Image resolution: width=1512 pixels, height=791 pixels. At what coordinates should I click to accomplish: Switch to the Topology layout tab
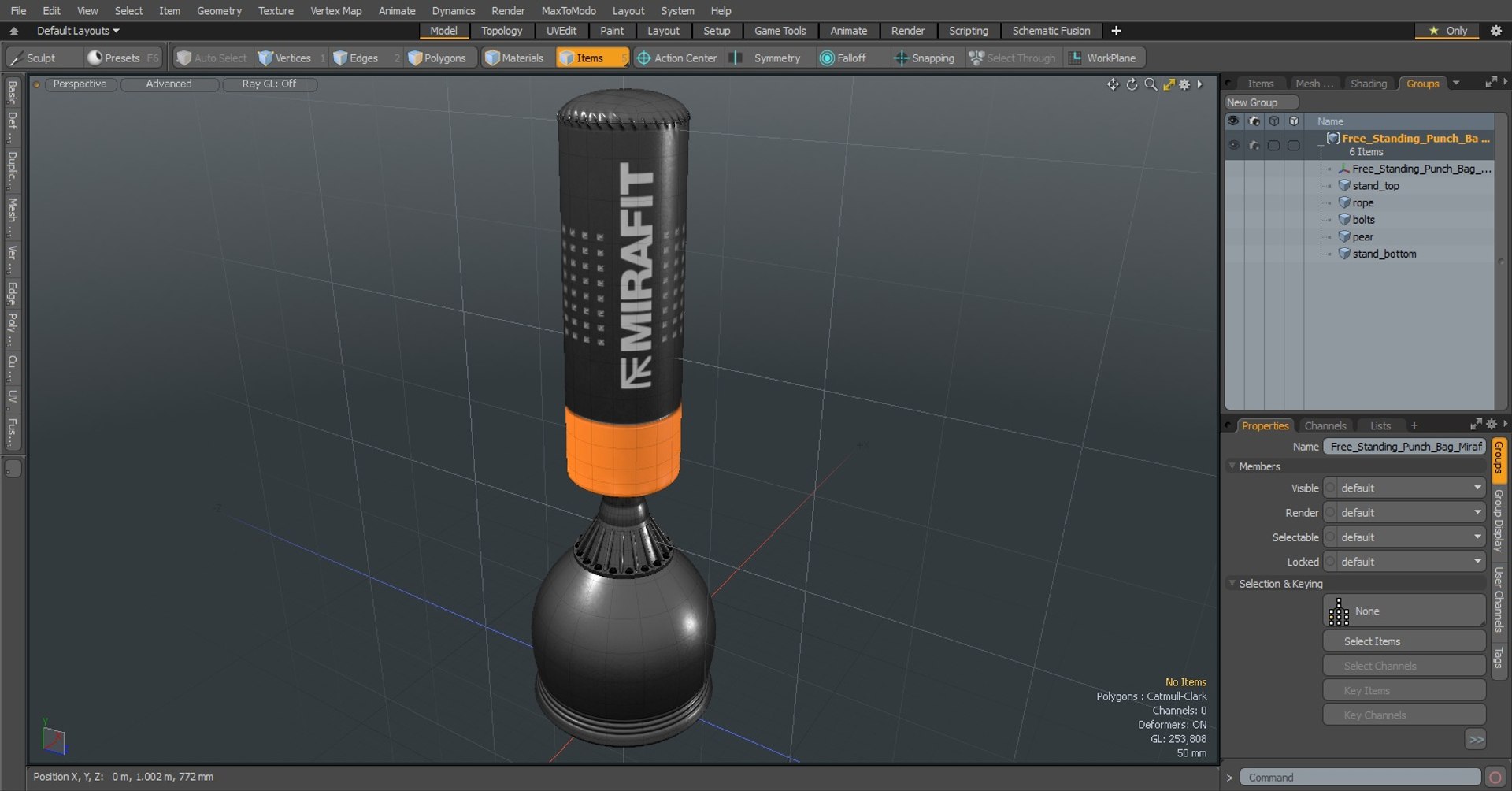tap(502, 31)
